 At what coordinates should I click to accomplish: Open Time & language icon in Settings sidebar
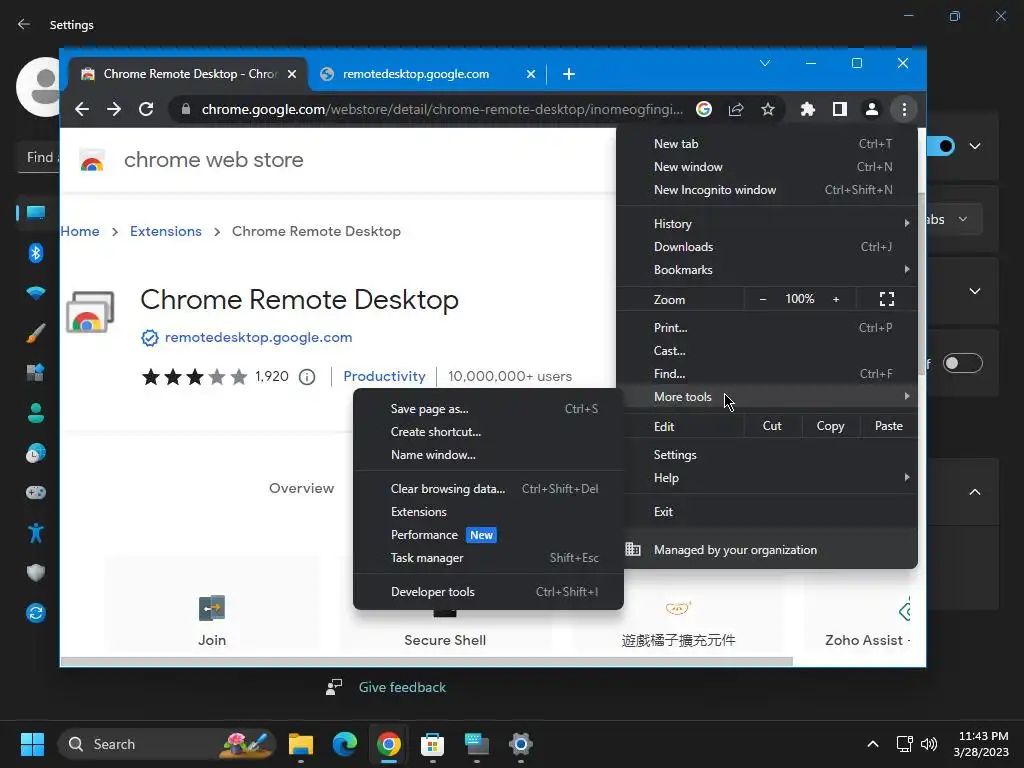pos(36,453)
